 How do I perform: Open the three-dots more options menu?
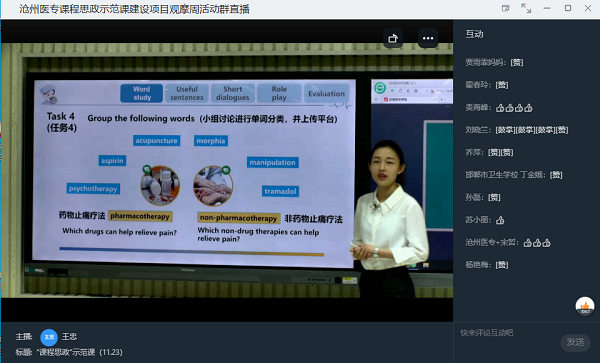[x=428, y=38]
